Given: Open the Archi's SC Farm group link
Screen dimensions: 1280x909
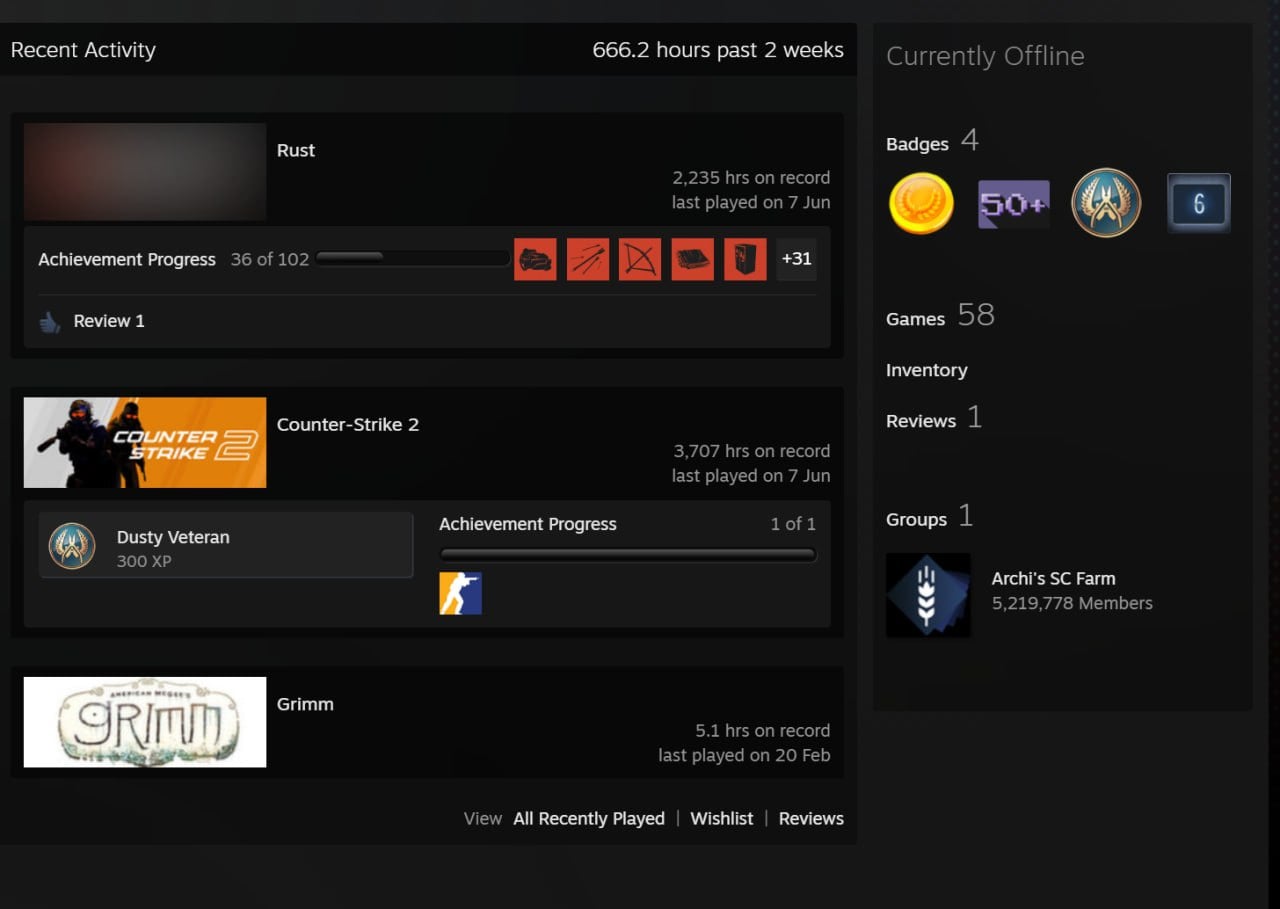Looking at the screenshot, I should 1053,578.
